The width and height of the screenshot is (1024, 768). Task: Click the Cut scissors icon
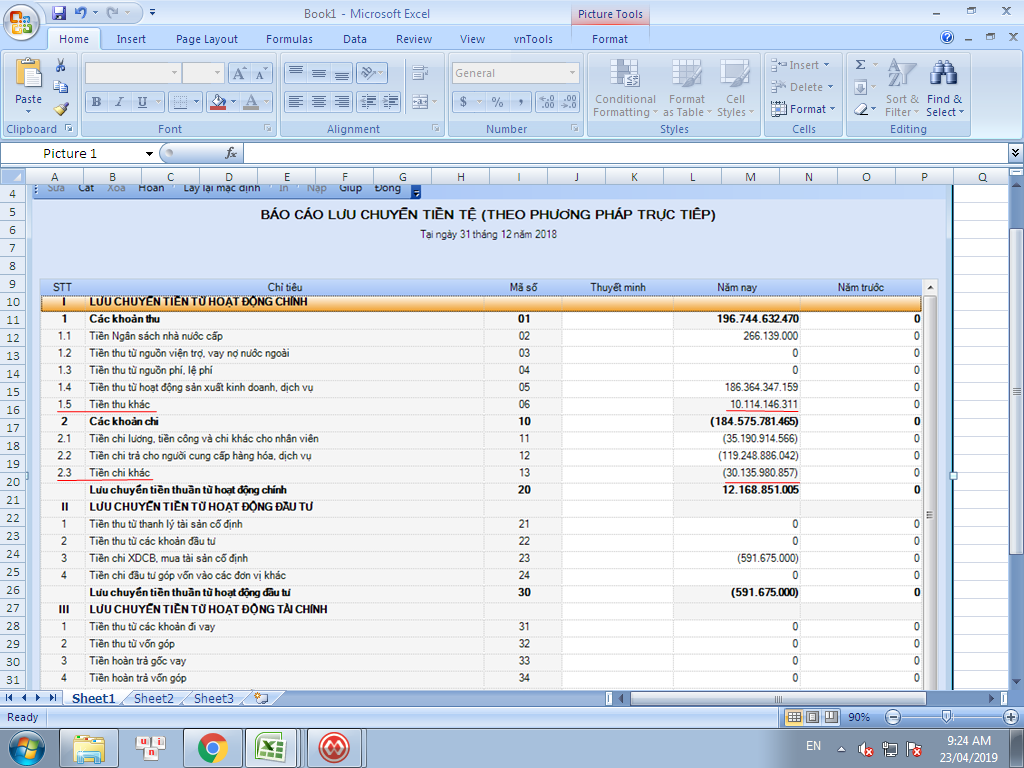click(x=61, y=66)
